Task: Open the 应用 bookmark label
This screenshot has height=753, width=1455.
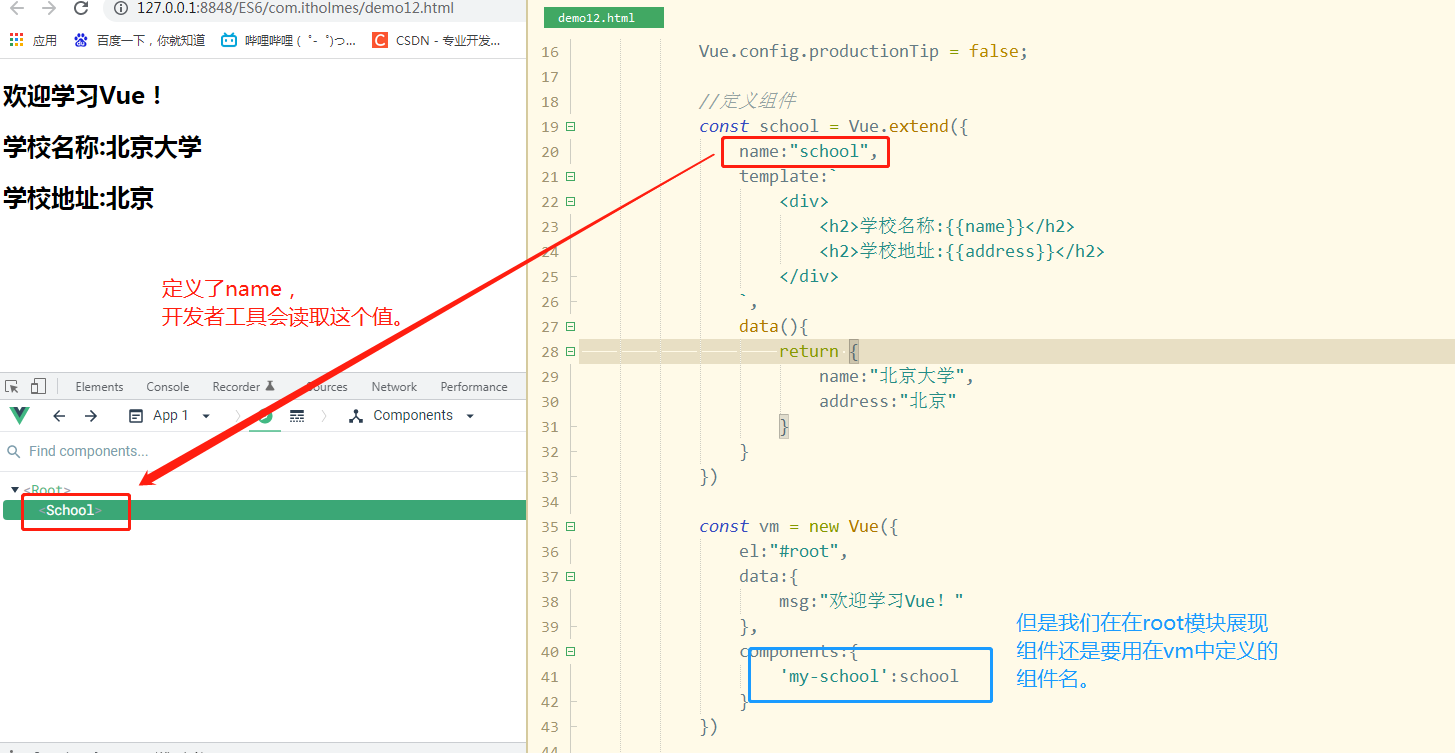Action: click(x=44, y=40)
